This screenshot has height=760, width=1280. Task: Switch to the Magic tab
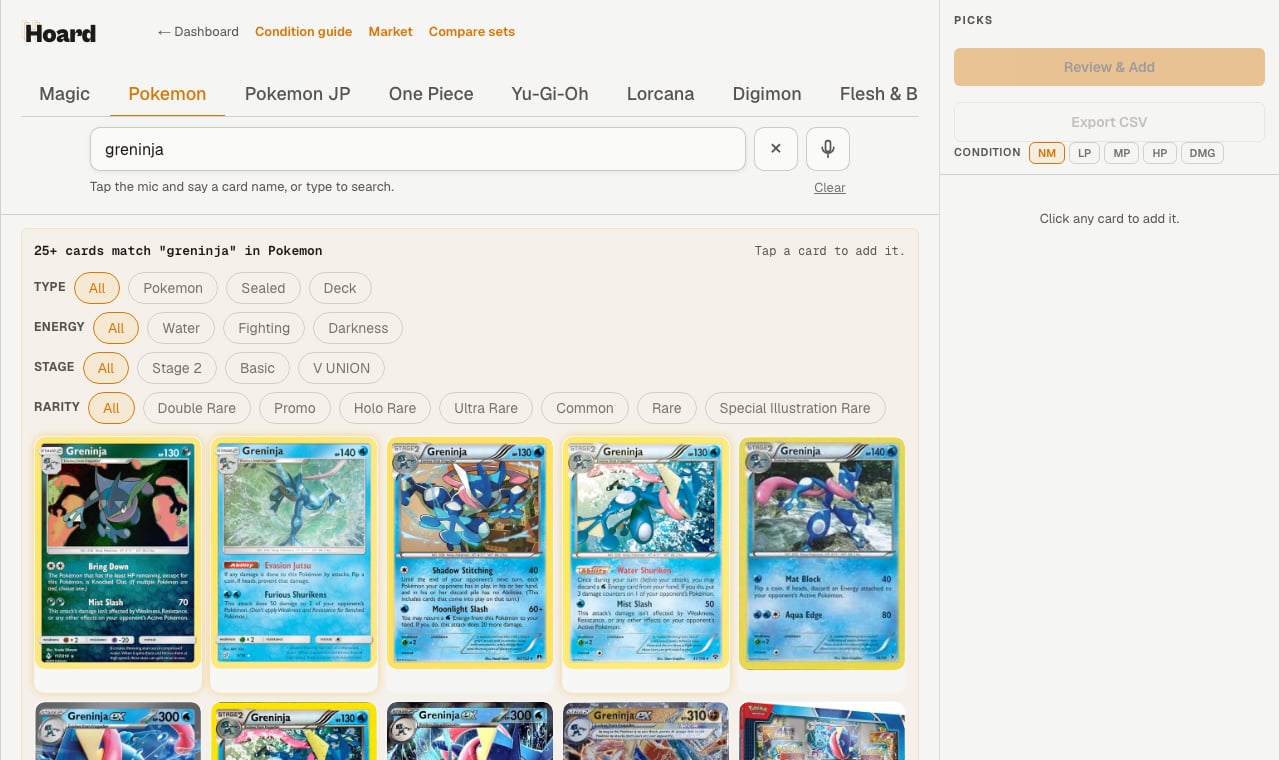(64, 94)
